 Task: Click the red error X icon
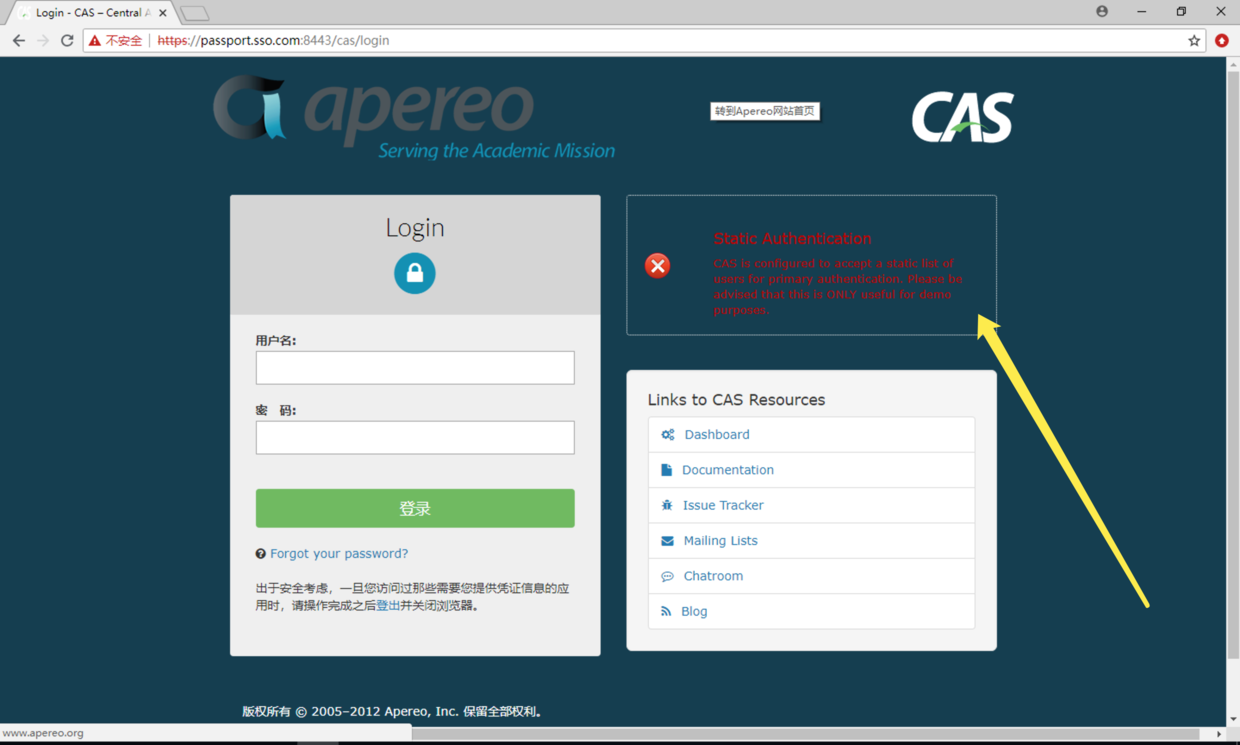tap(658, 265)
